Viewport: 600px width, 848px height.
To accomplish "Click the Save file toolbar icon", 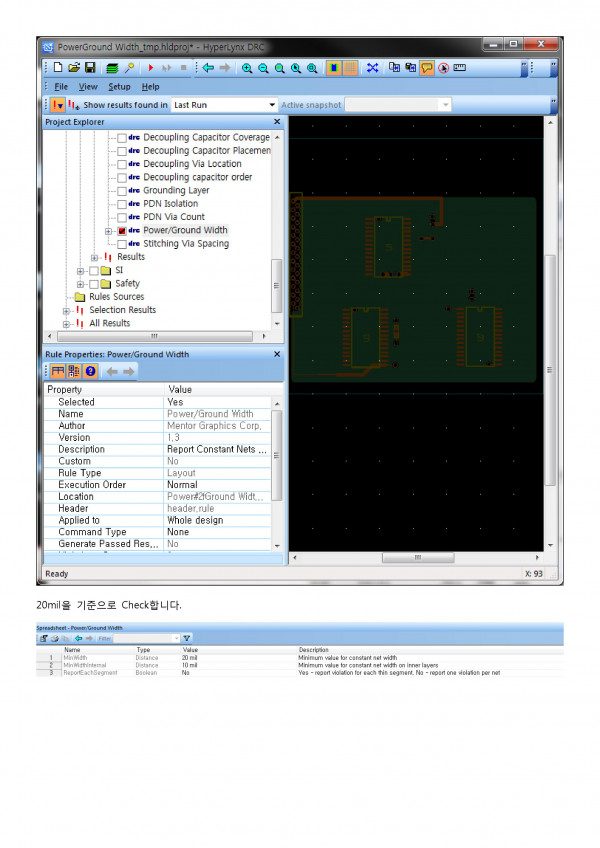I will click(x=90, y=68).
